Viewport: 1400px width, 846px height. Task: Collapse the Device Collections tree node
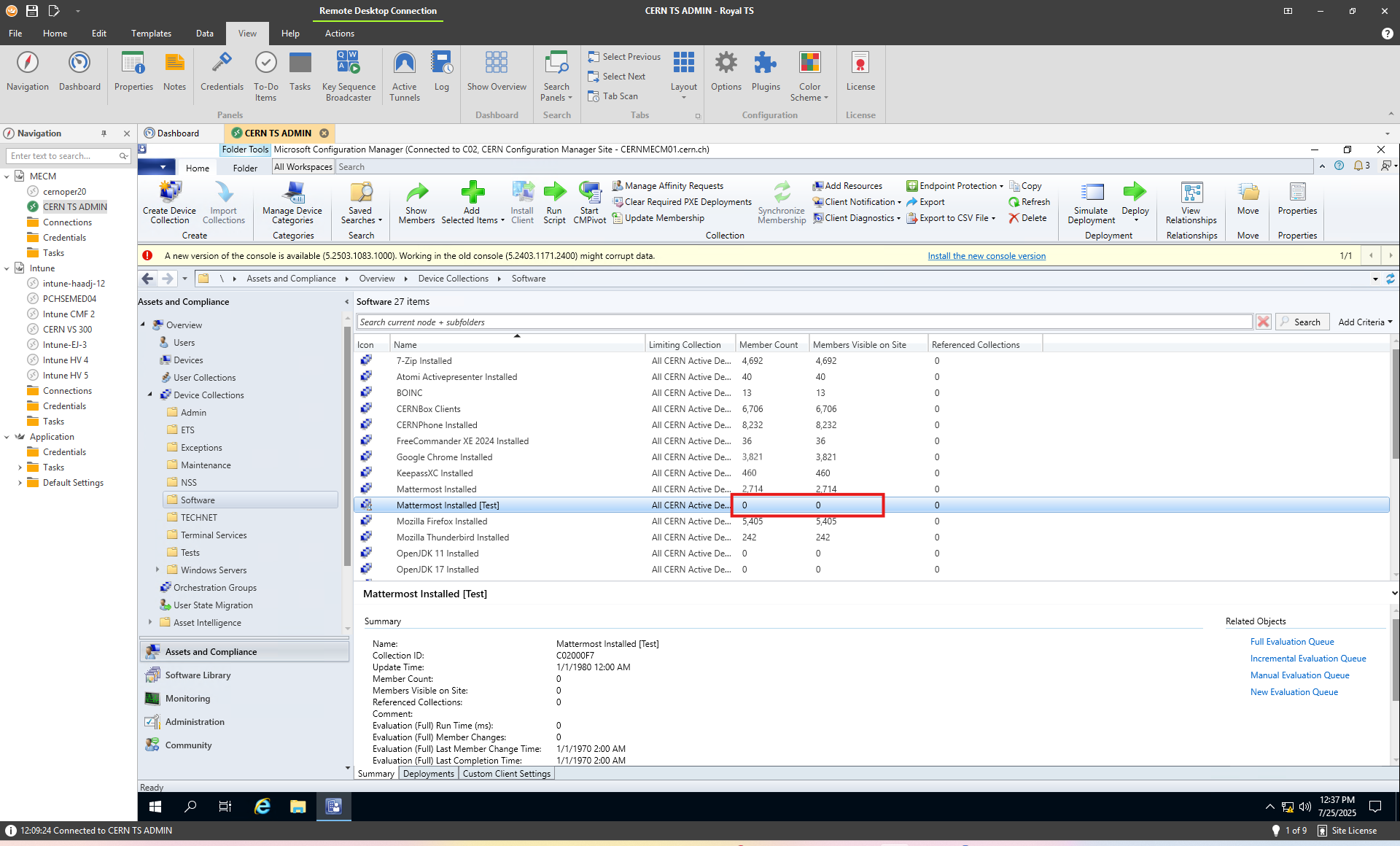click(x=151, y=395)
